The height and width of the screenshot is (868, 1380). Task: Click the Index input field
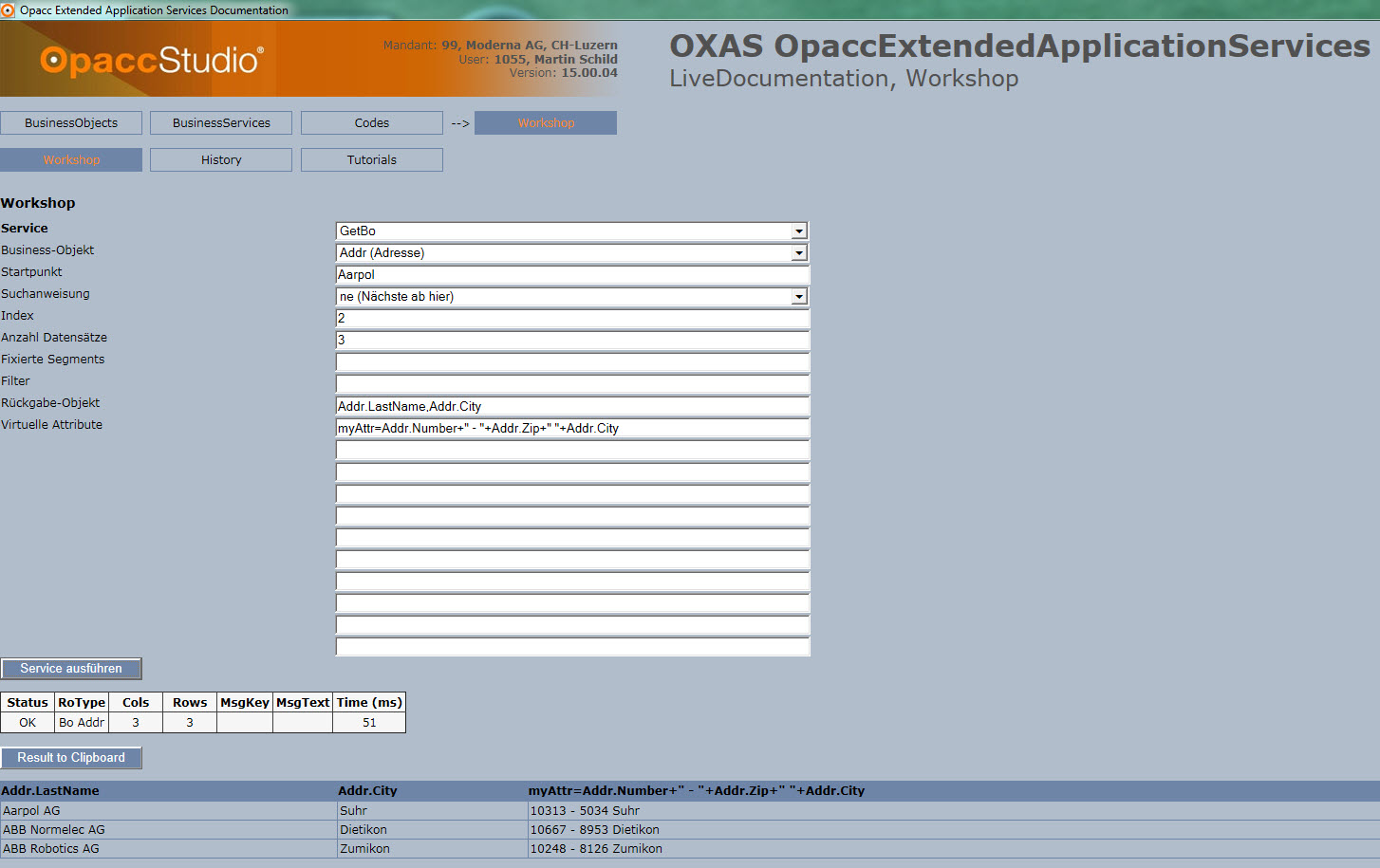(572, 319)
